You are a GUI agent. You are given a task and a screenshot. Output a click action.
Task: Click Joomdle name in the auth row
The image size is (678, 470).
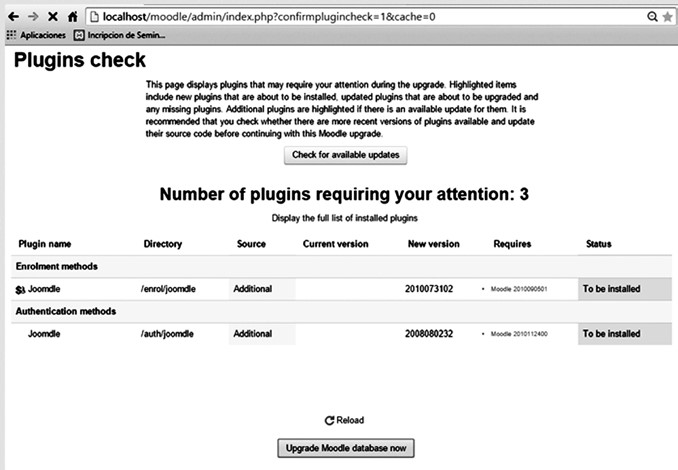(x=44, y=334)
